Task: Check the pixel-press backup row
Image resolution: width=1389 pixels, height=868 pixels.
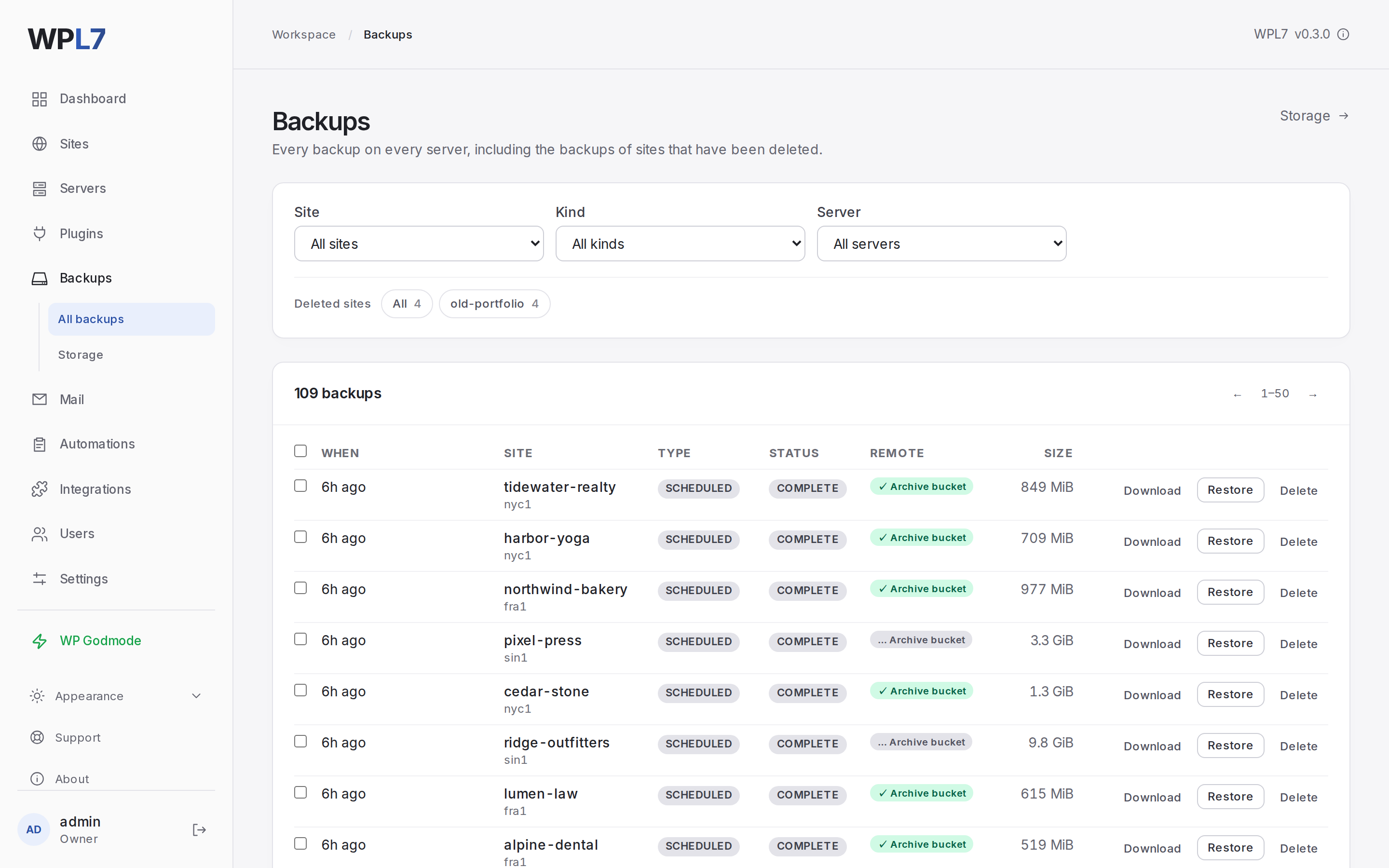Action: tap(300, 639)
